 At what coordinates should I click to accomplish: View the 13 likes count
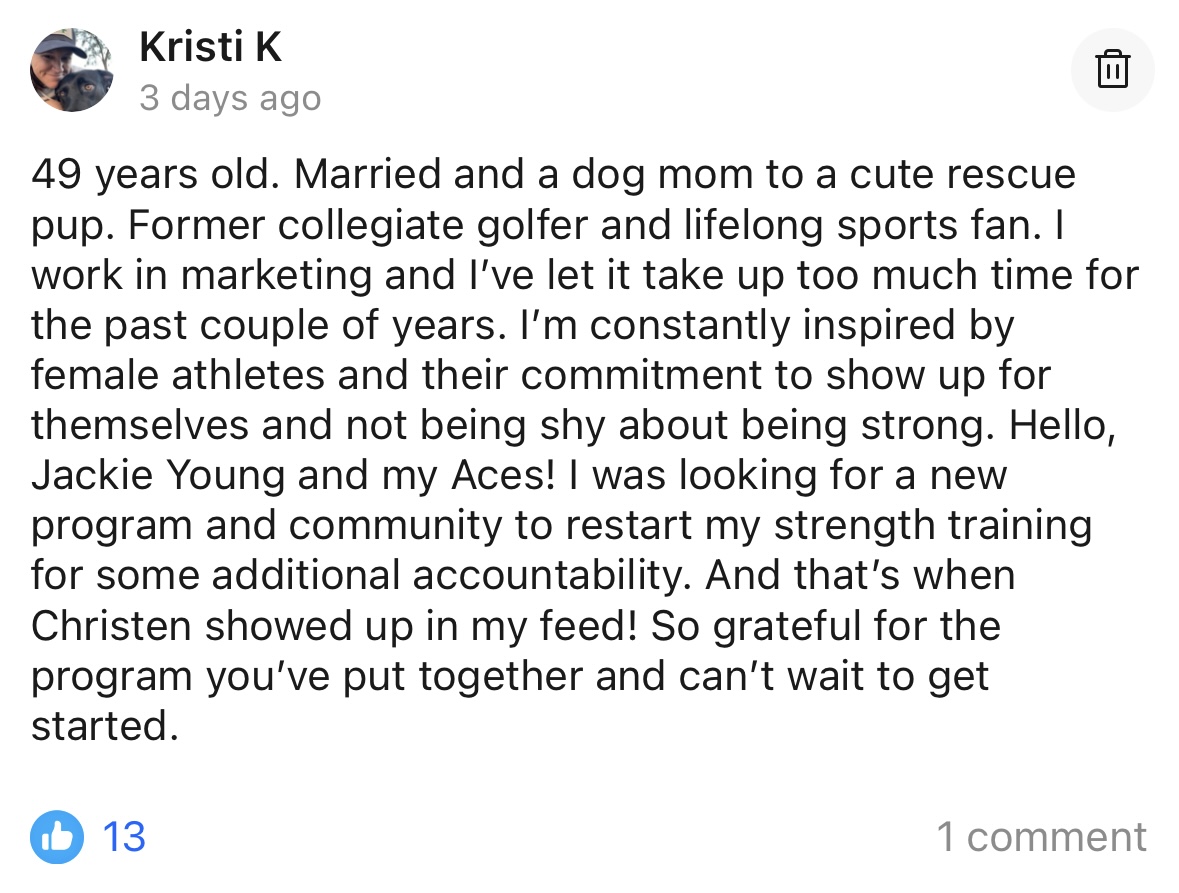pyautogui.click(x=125, y=836)
